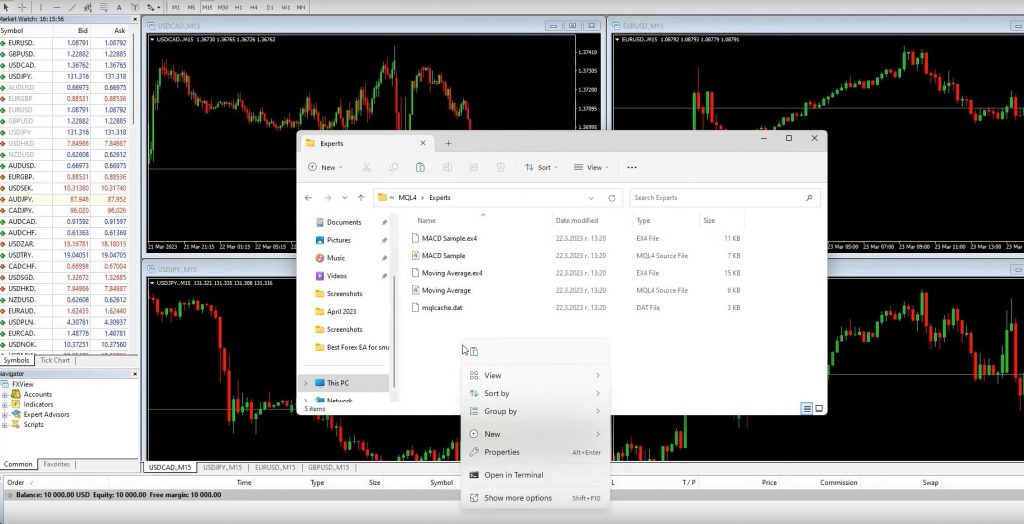
Task: Go up one folder level
Action: 360,197
